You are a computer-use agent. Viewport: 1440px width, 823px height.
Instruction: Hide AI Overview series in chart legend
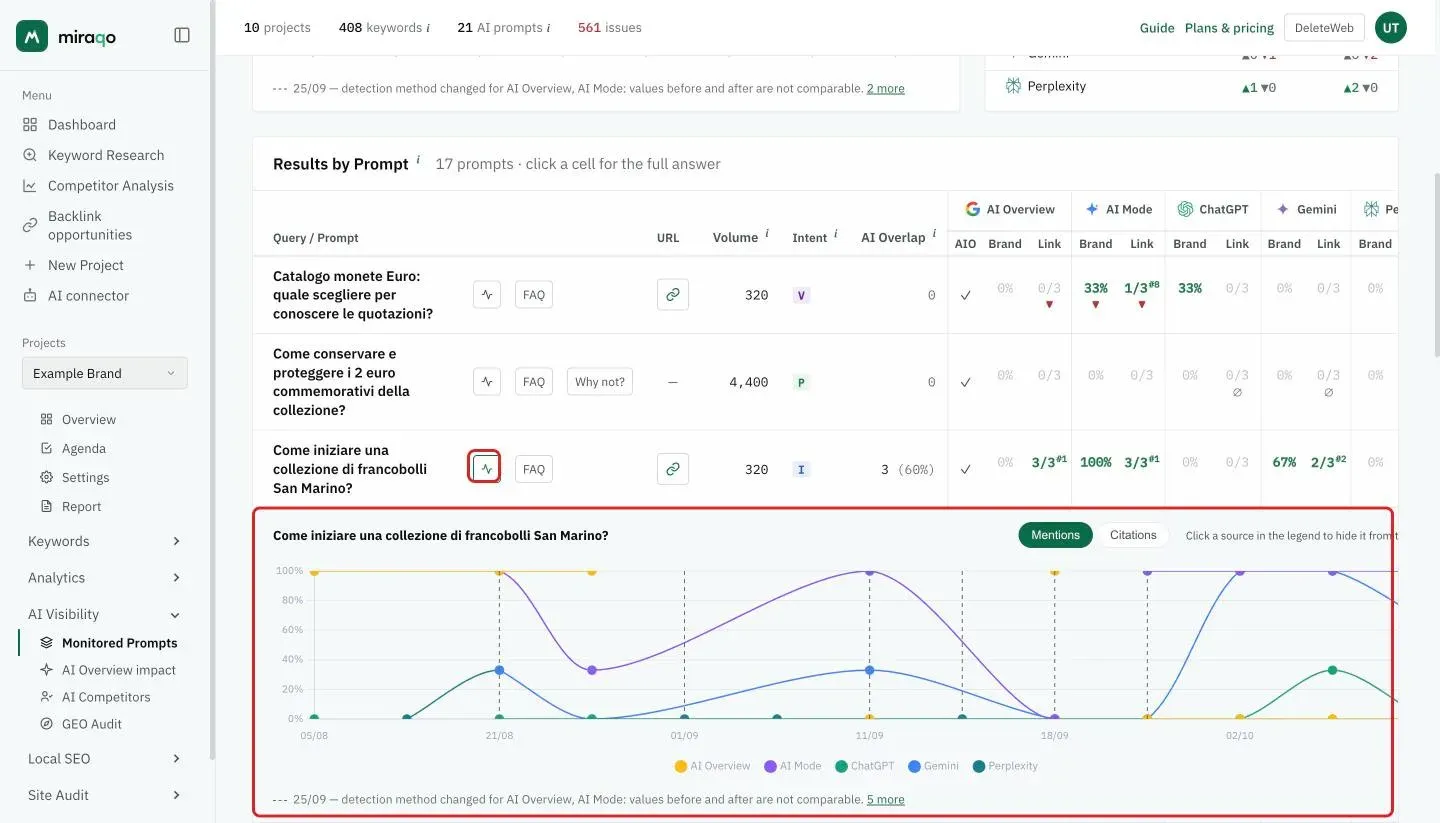click(x=713, y=766)
